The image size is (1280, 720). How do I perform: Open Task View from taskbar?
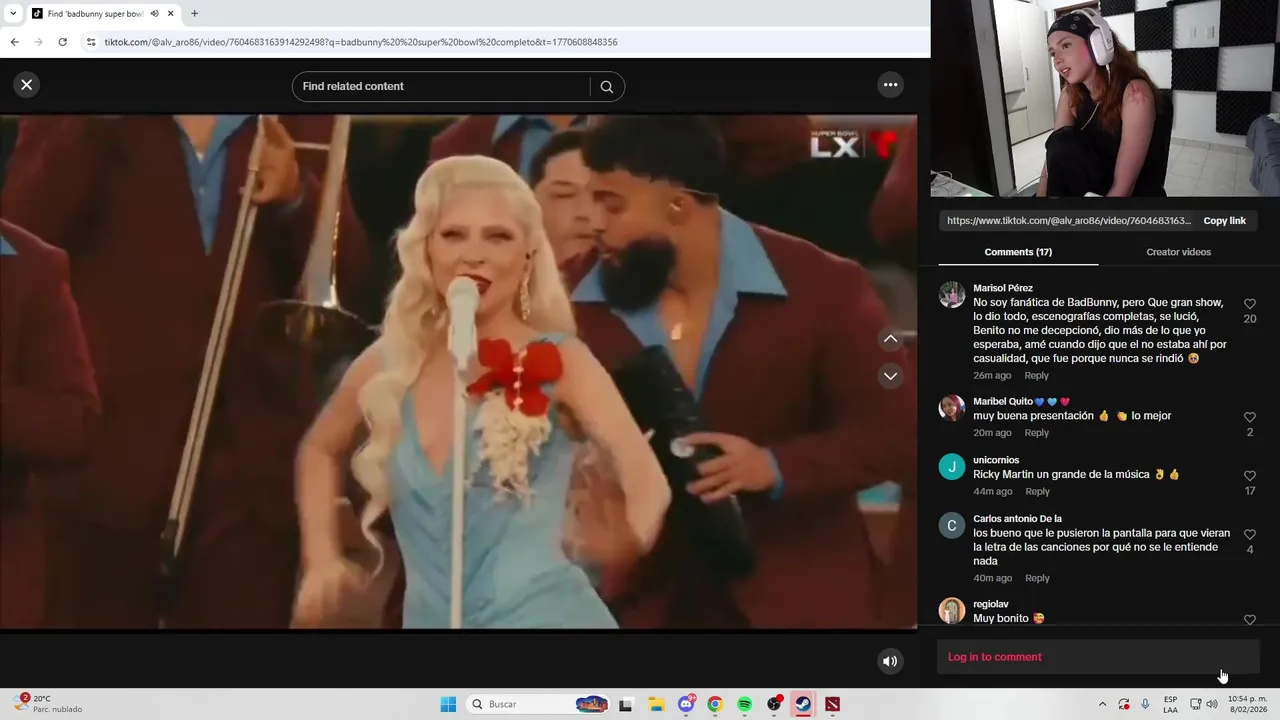(625, 704)
